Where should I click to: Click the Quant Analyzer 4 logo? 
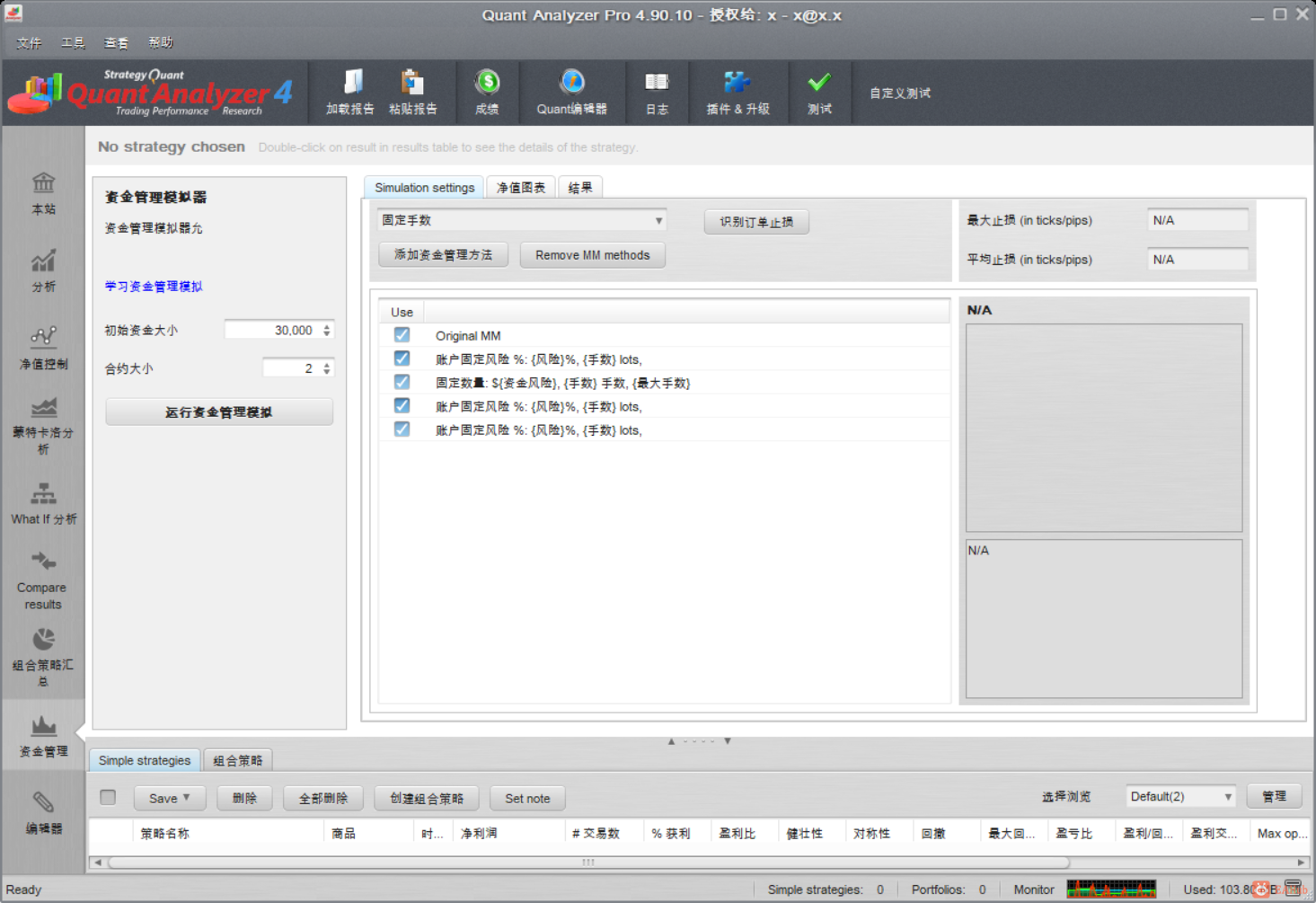[150, 93]
